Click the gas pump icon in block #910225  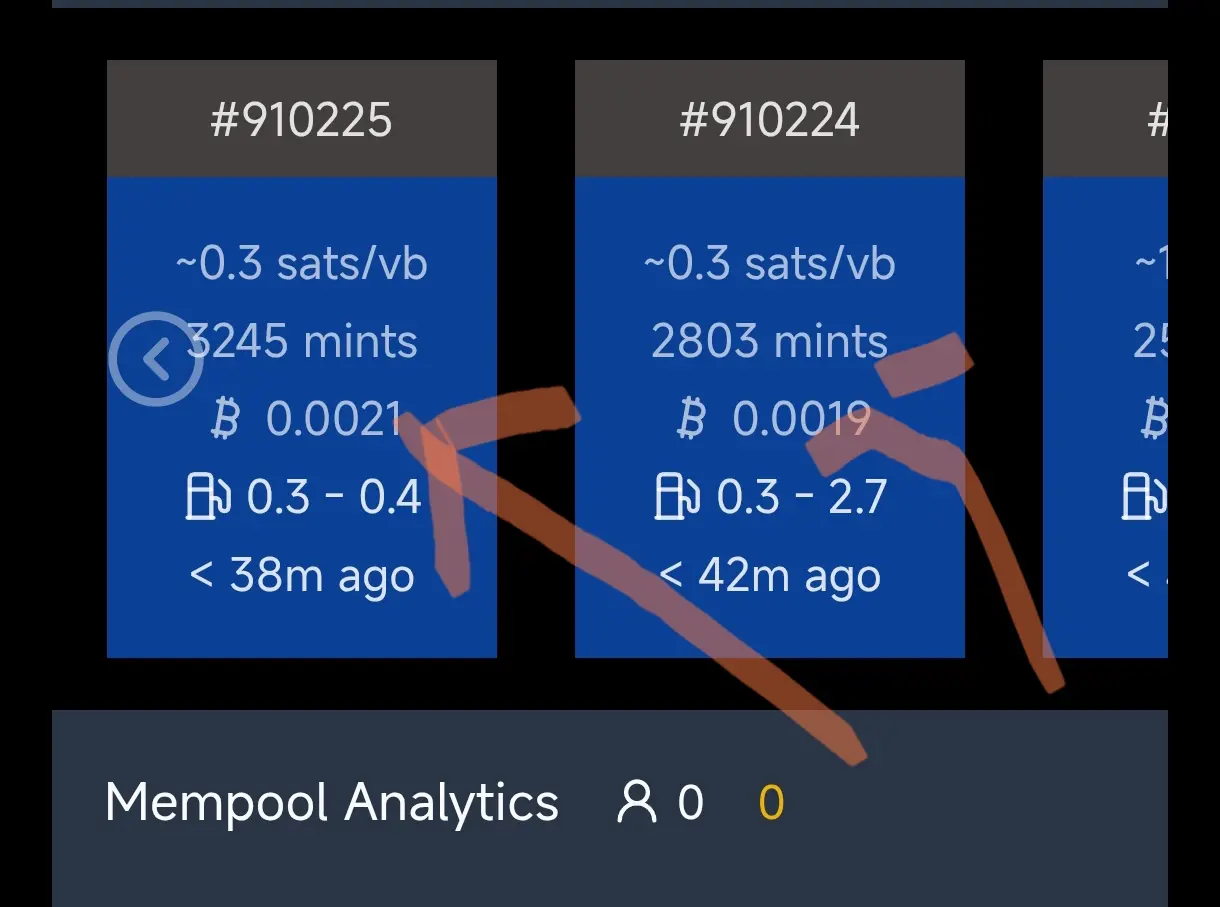point(208,497)
